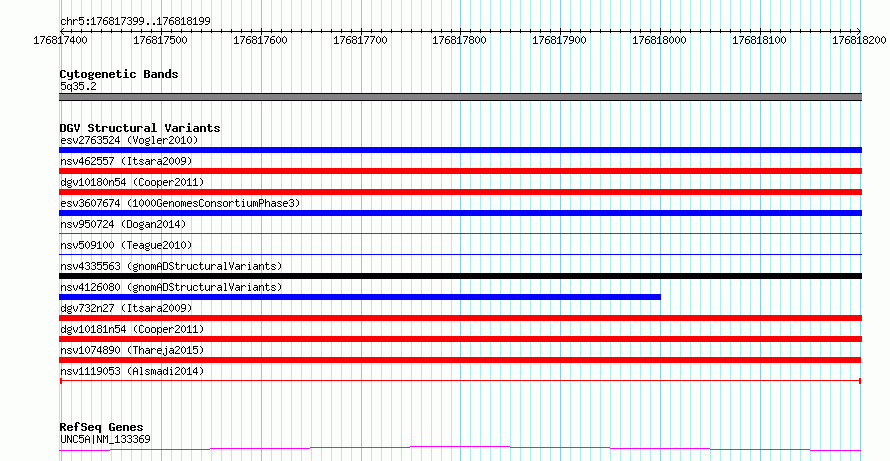Click the esv2763524 (Vogler2010) variant label
890x461 pixels.
point(128,140)
